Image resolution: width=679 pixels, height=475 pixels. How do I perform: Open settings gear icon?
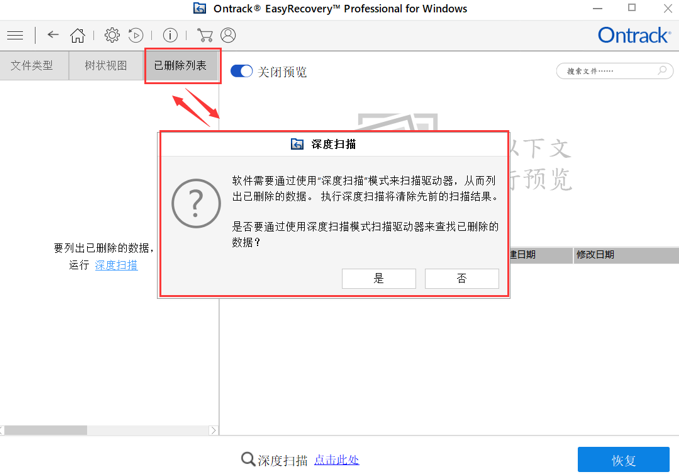click(x=112, y=35)
